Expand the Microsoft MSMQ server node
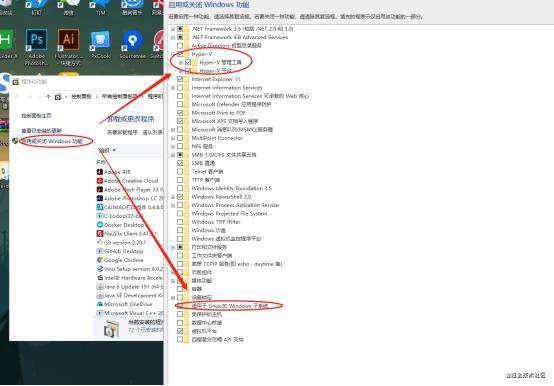 [173, 130]
